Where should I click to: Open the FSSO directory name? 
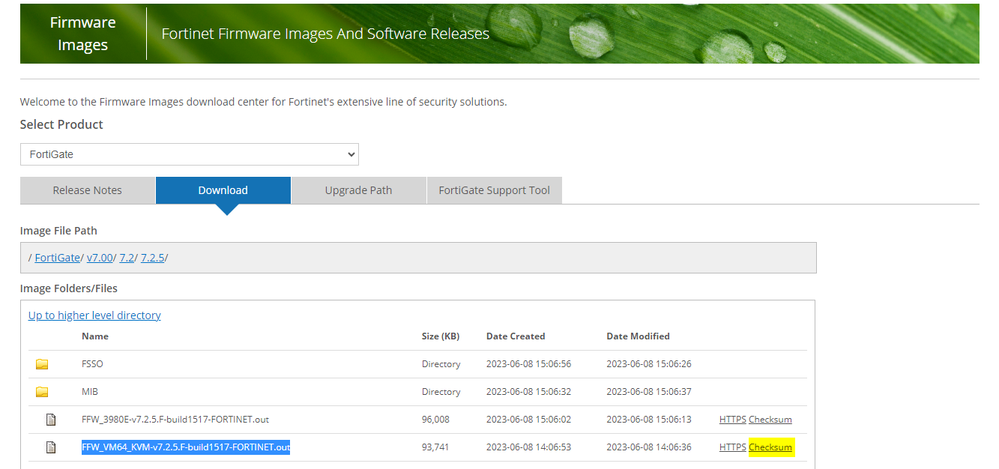point(92,364)
